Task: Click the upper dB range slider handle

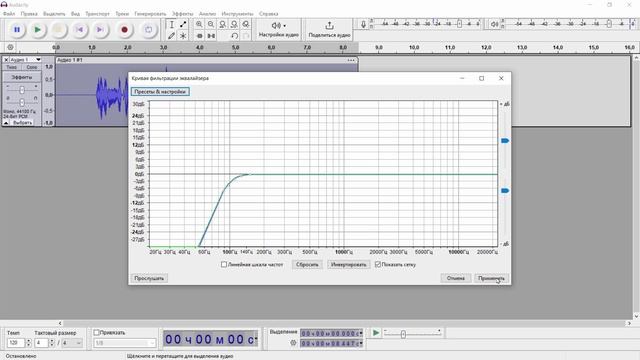Action: coord(505,140)
